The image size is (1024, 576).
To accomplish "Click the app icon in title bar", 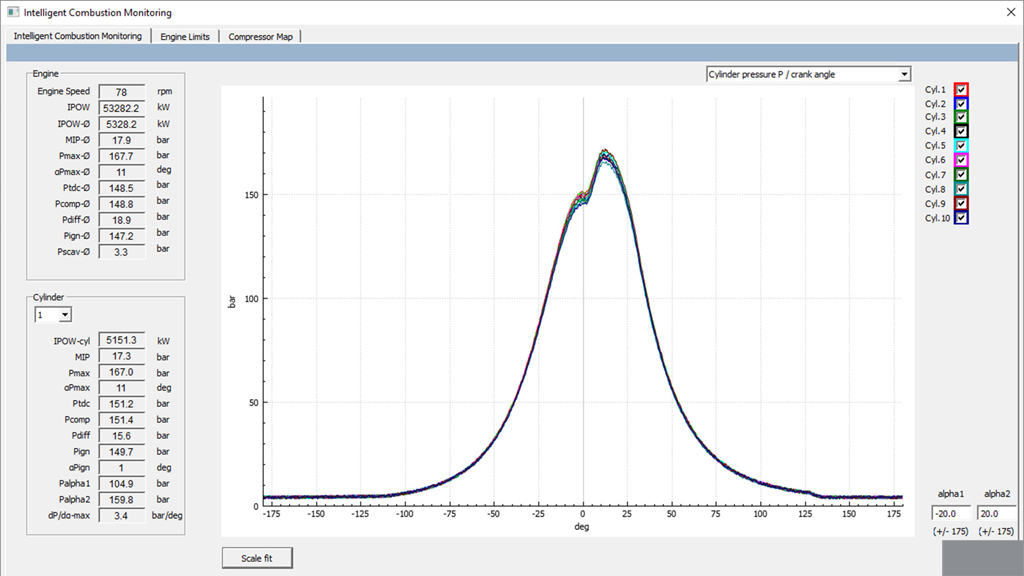I will click(x=13, y=12).
